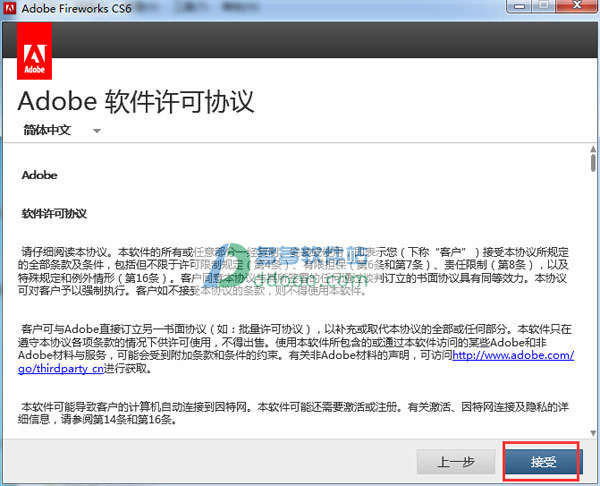This screenshot has height=486, width=600.
Task: Click the Accept (接受) button
Action: point(543,462)
